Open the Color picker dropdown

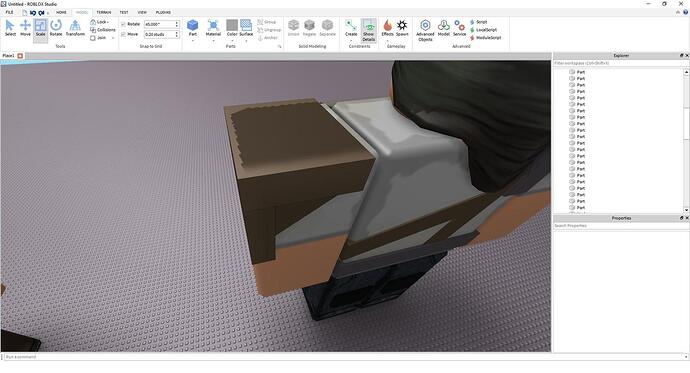pos(232,40)
